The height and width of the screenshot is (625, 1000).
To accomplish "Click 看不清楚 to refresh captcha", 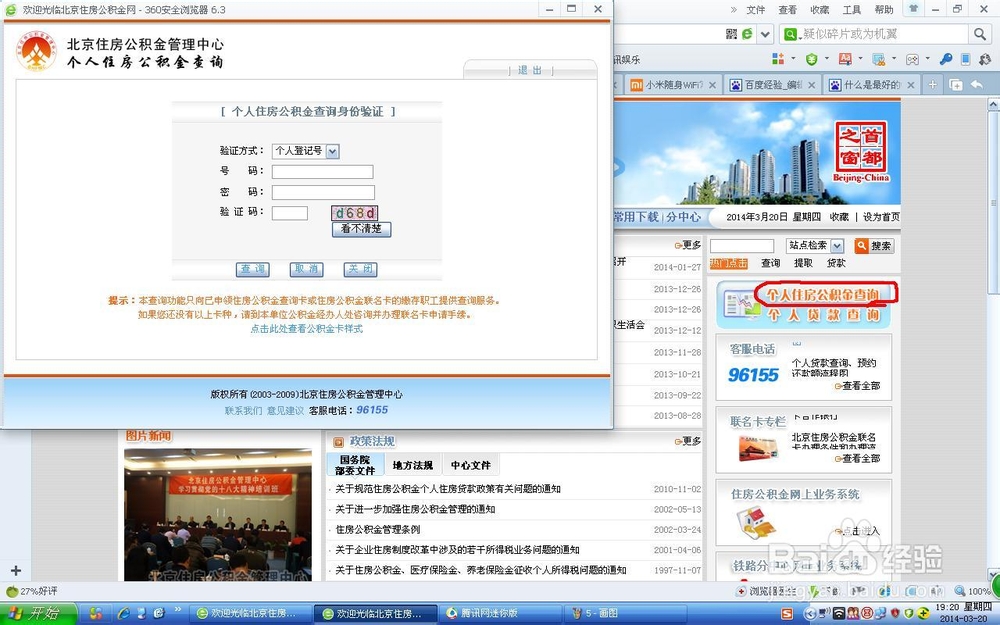I will [361, 229].
